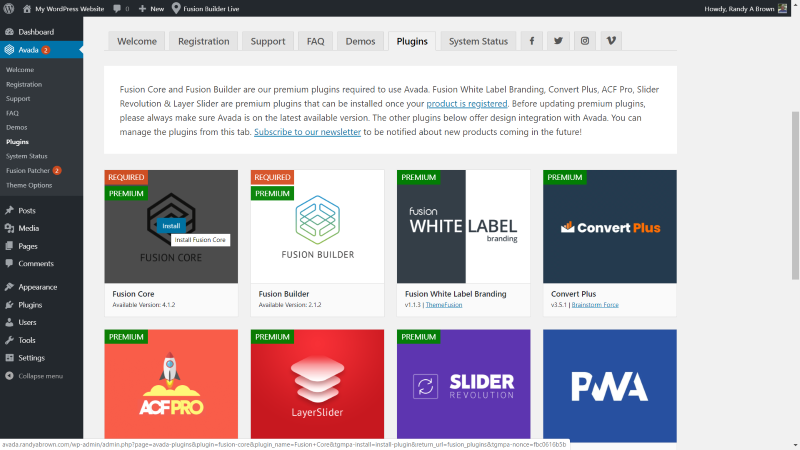
Task: Click the page vertical scrollbar thumb
Action: coord(795,195)
